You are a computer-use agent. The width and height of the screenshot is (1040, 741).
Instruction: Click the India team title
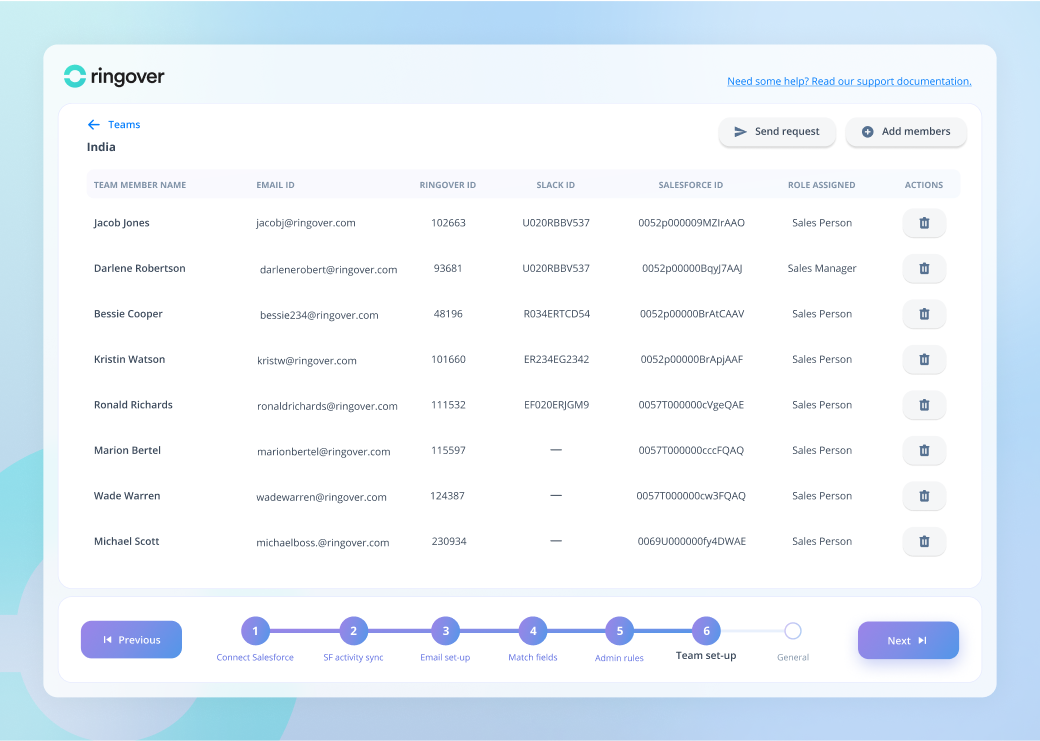pyautogui.click(x=101, y=147)
